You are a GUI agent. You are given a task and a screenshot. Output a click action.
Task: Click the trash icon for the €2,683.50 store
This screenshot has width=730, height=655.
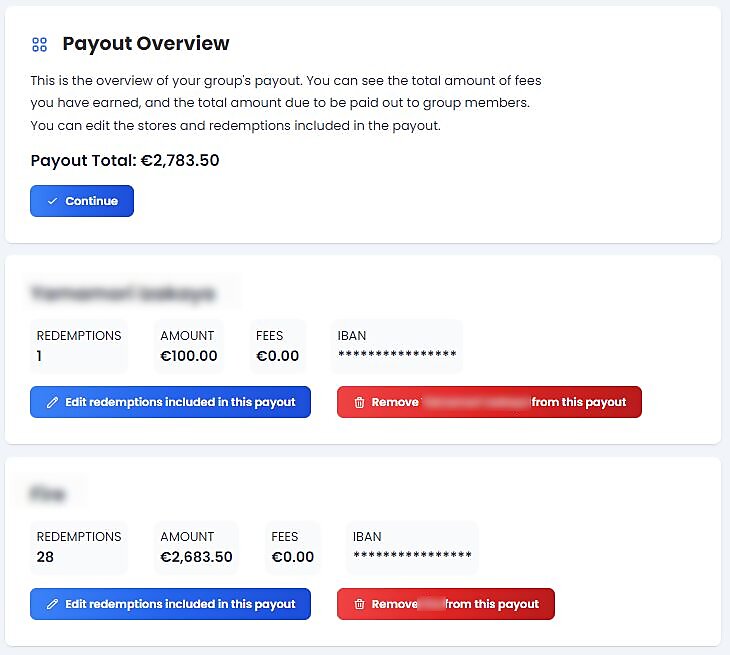[358, 604]
